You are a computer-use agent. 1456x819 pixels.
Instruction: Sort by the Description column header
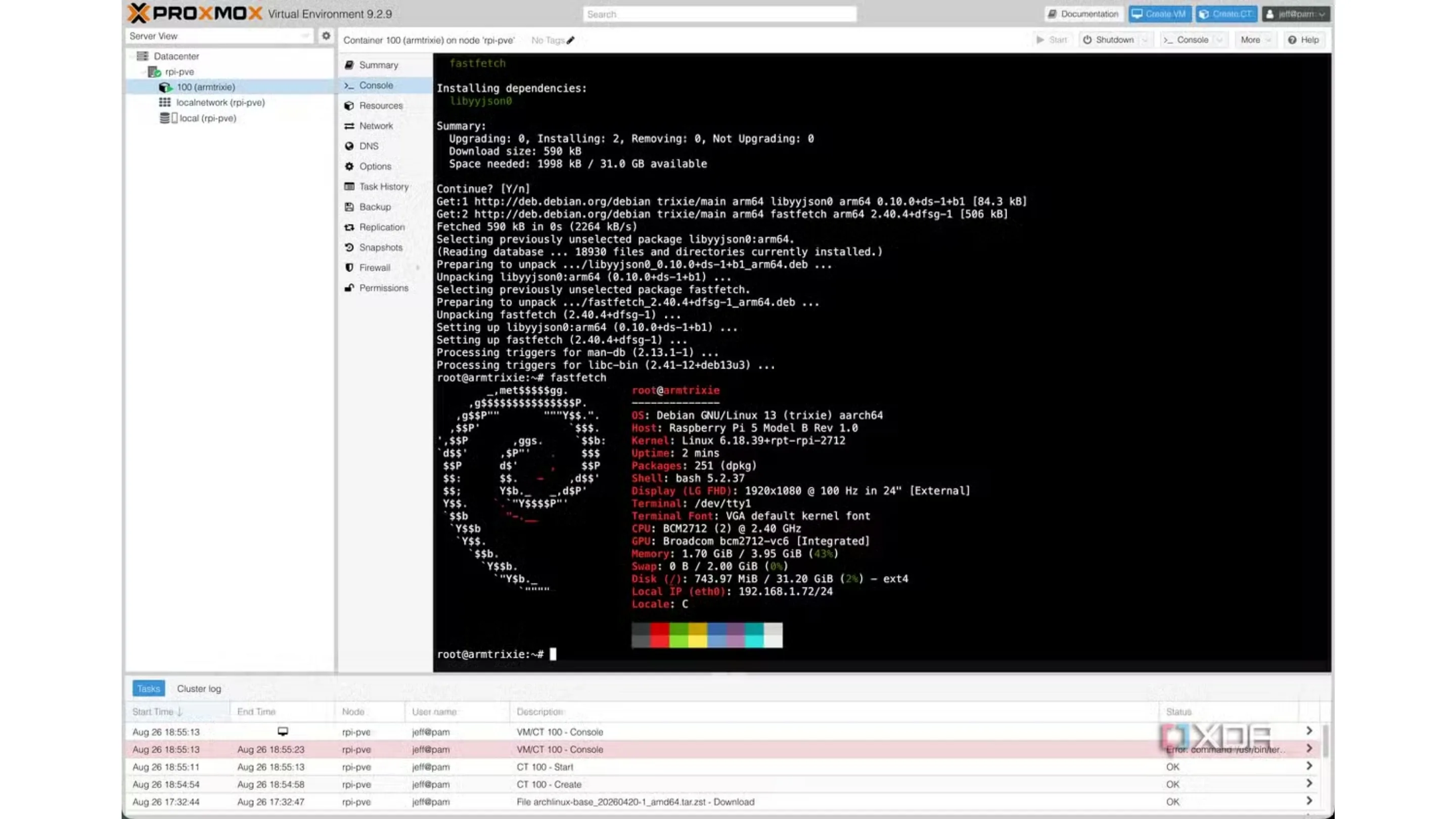(834, 712)
